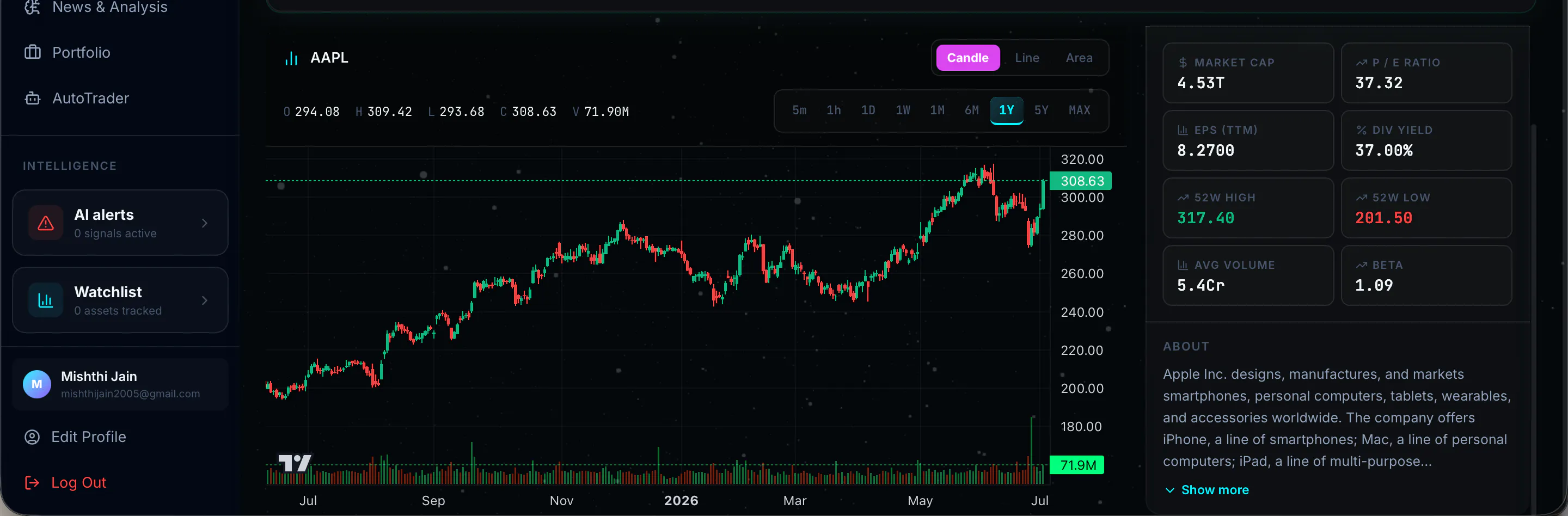Expand the Watchlist chevron

pos(205,300)
